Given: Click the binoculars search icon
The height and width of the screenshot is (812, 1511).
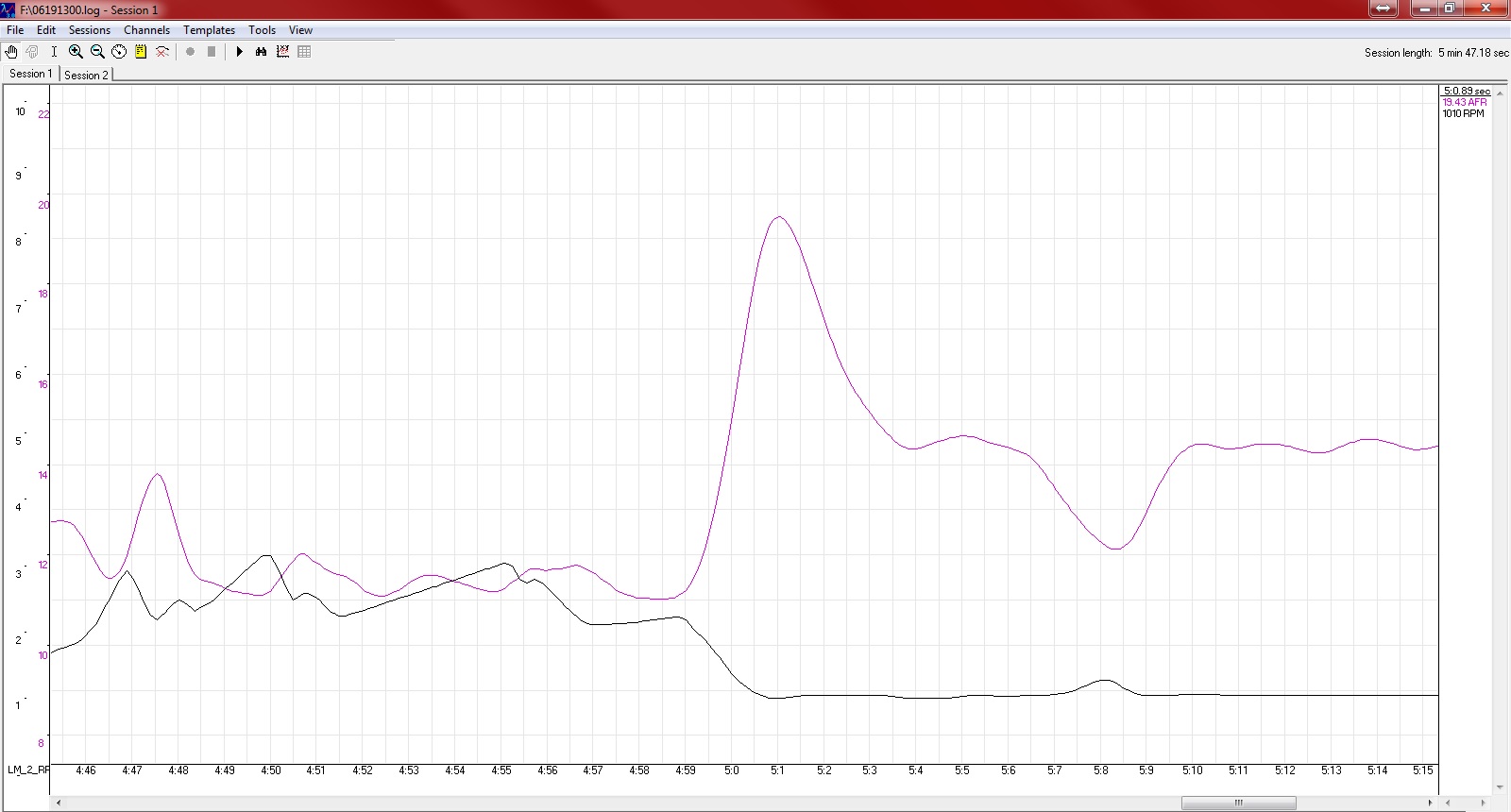Looking at the screenshot, I should tap(261, 52).
